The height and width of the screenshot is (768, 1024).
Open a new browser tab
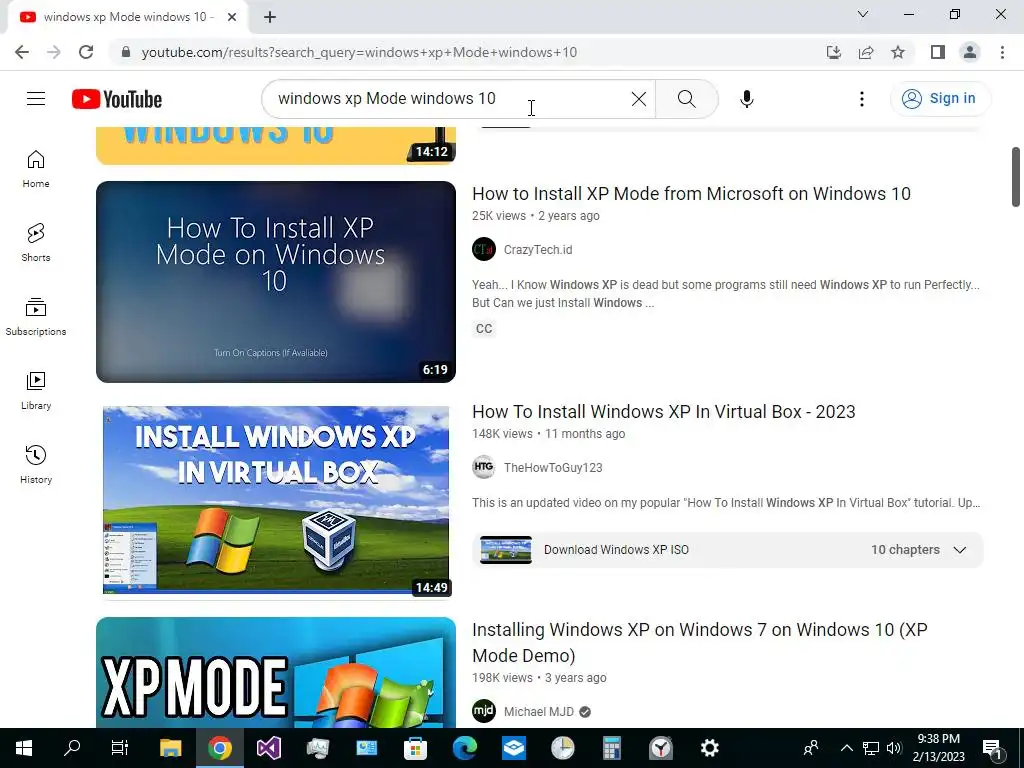click(270, 17)
